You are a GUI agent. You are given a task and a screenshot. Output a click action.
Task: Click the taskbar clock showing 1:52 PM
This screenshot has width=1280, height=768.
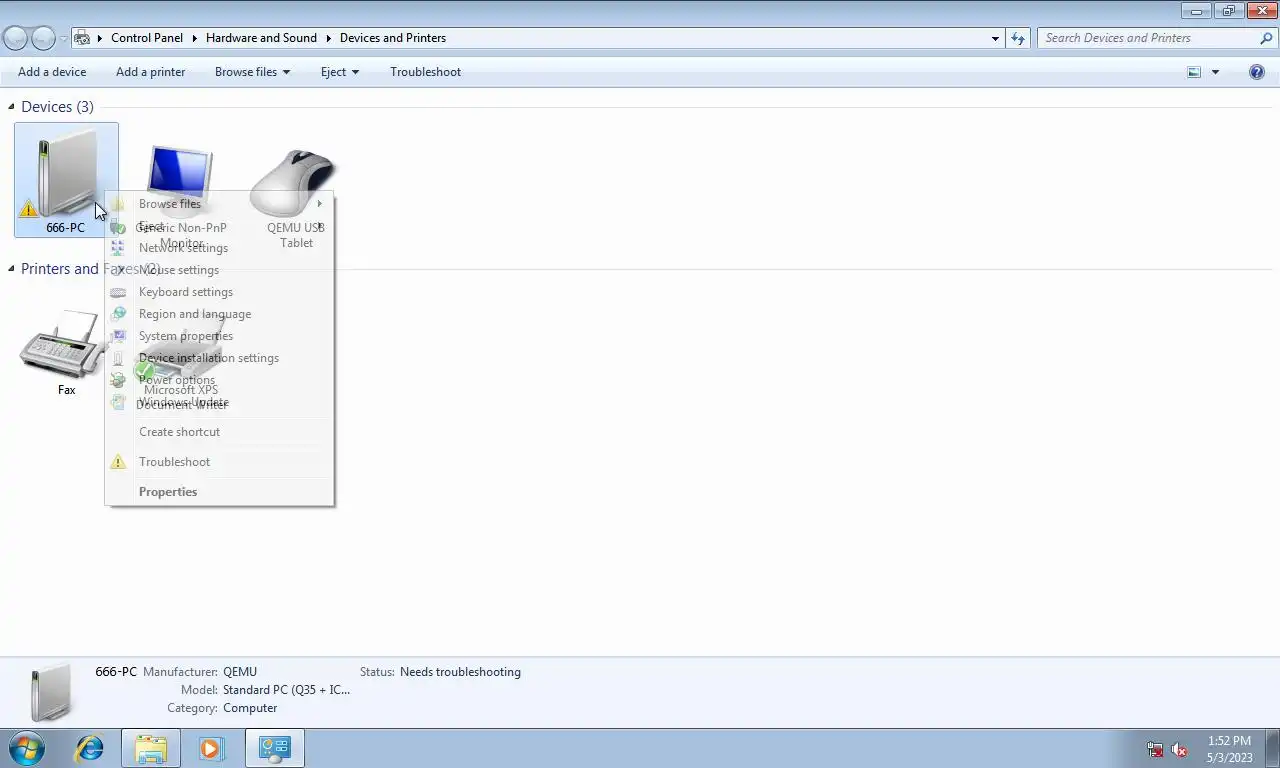coord(1229,749)
